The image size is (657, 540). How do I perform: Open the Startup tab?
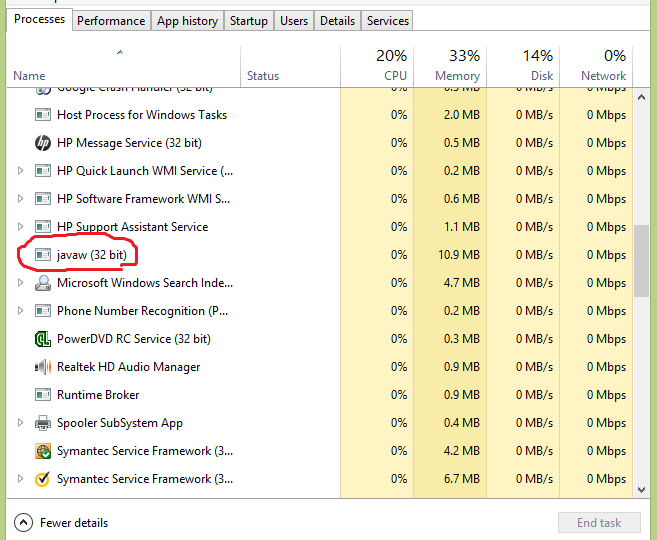click(x=248, y=21)
